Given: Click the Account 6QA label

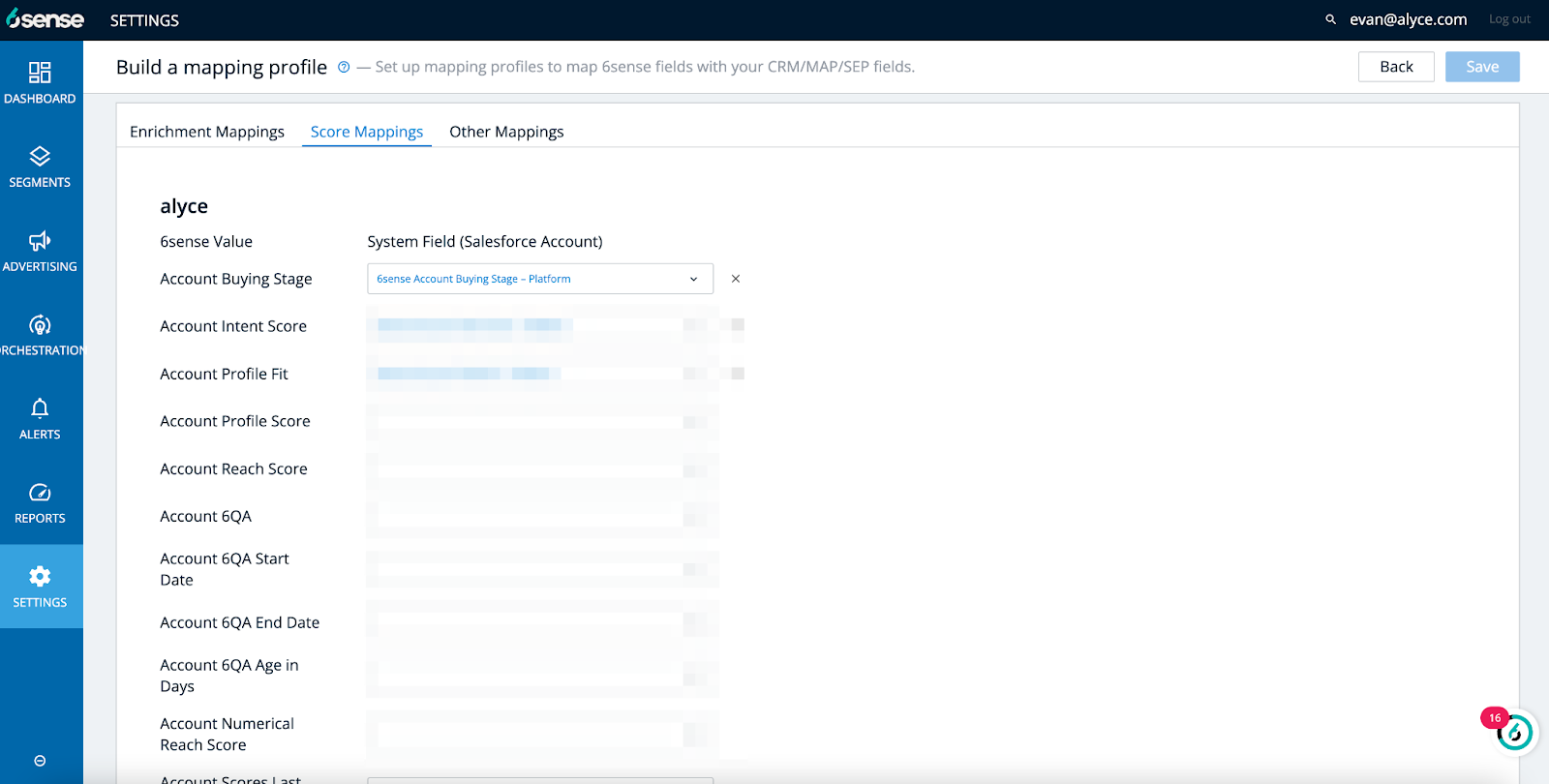Looking at the screenshot, I should (x=205, y=516).
